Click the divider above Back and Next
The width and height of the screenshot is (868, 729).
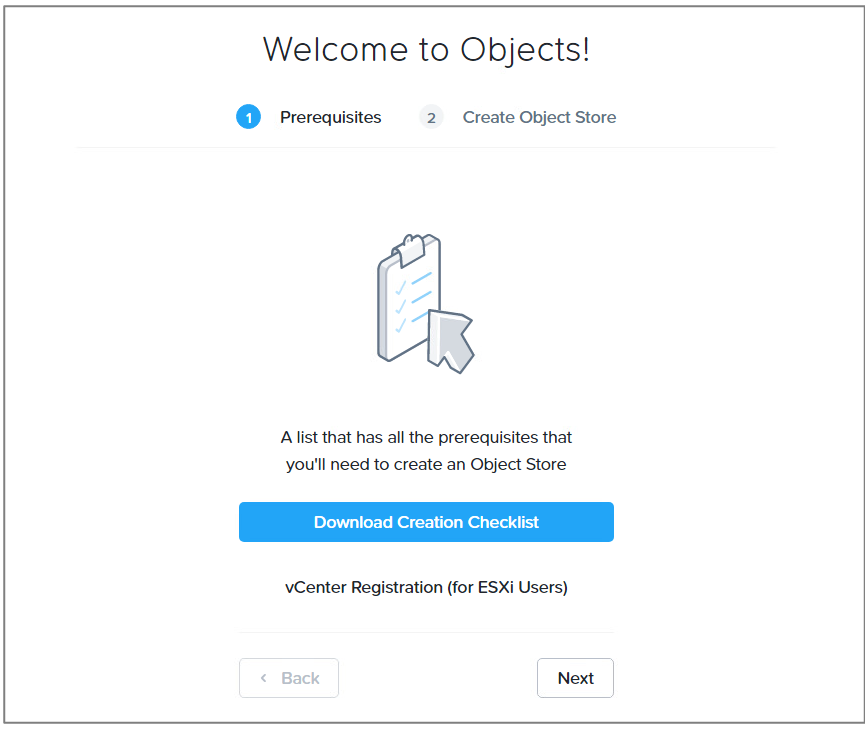click(426, 633)
